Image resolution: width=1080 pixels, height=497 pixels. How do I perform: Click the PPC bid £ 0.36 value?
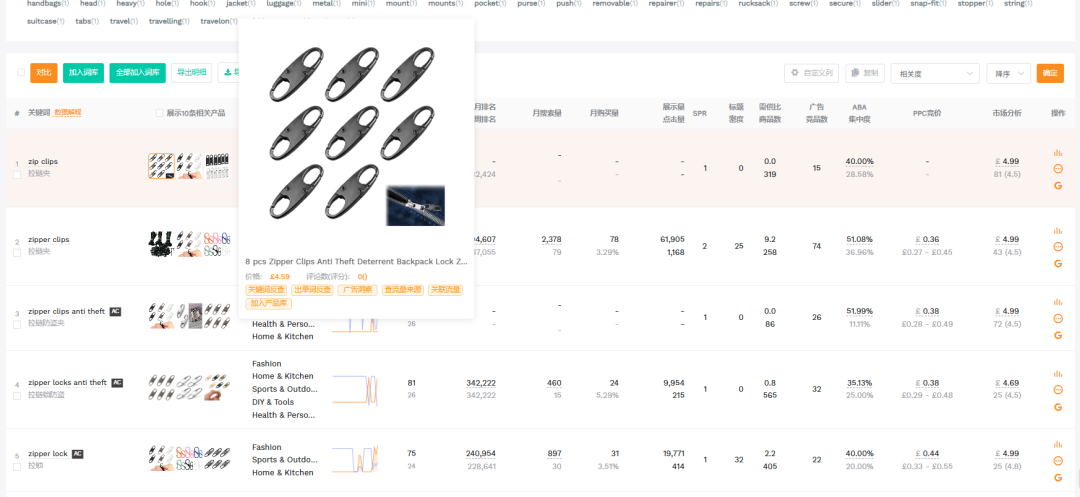tap(927, 240)
